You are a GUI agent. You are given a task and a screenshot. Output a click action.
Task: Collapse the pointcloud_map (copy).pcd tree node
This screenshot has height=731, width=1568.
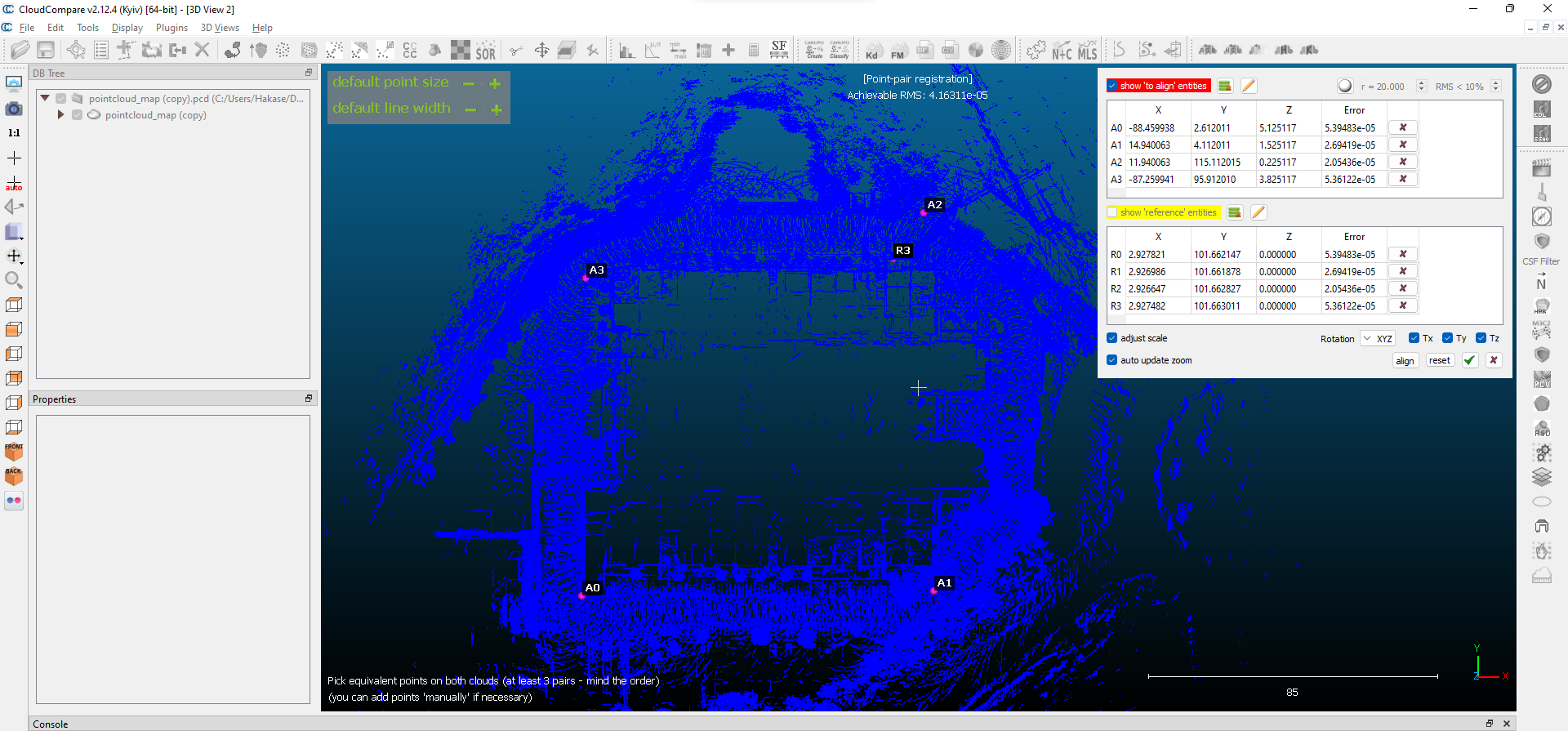[x=45, y=98]
